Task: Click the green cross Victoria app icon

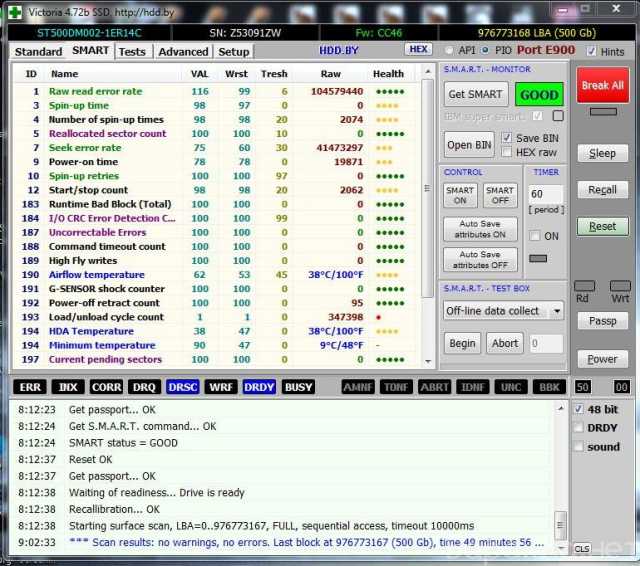Action: (14, 10)
